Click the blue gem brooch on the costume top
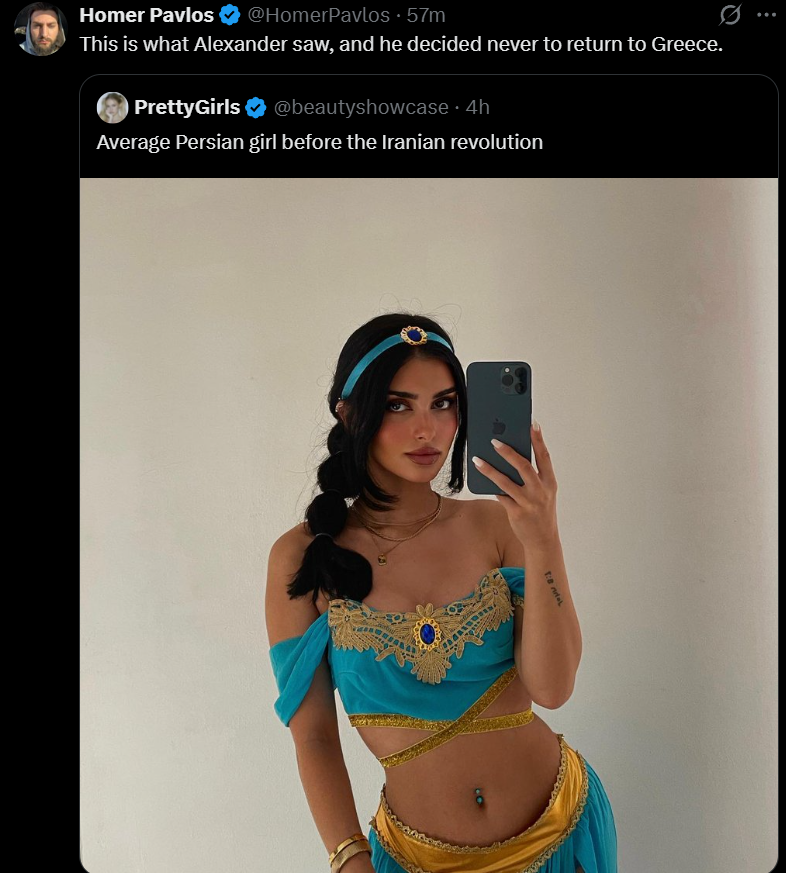 point(427,634)
